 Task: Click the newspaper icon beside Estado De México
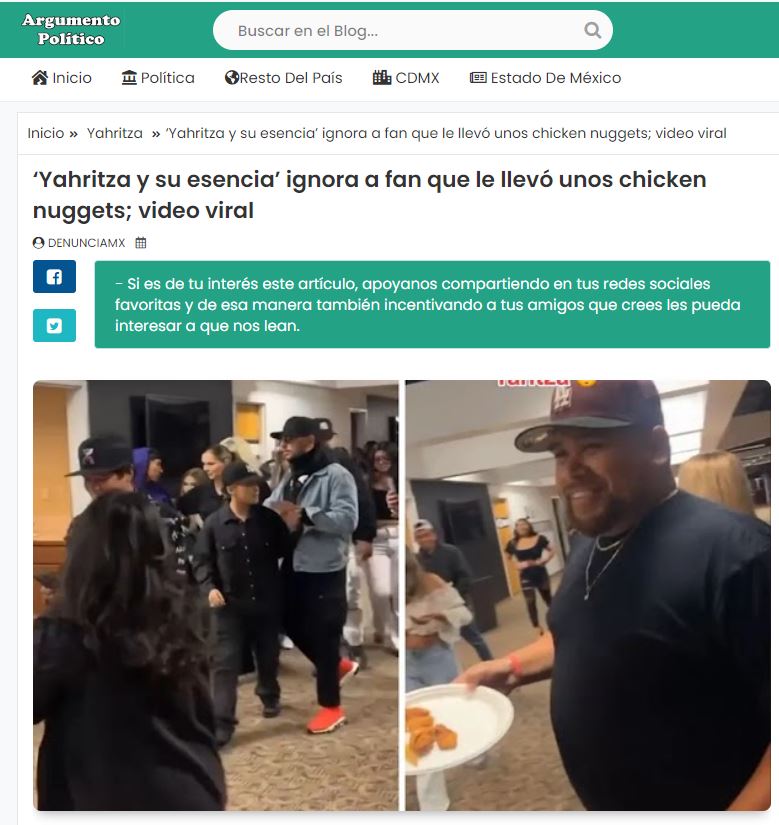[478, 78]
